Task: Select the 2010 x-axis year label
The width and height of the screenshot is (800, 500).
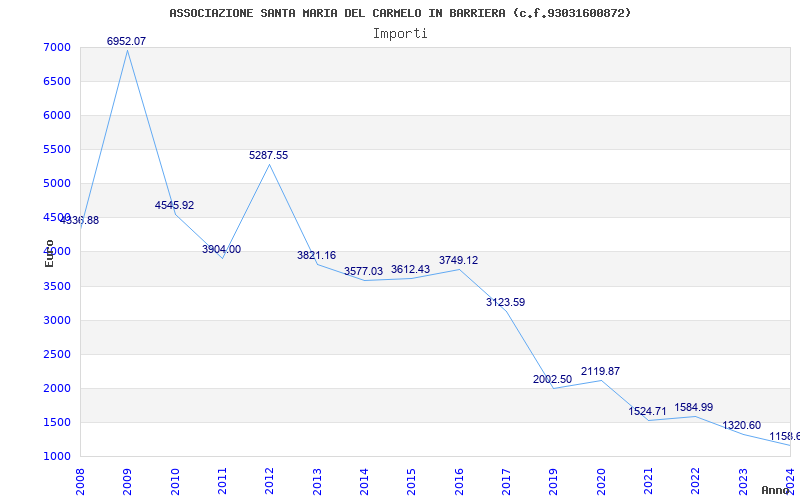Action: click(x=175, y=482)
